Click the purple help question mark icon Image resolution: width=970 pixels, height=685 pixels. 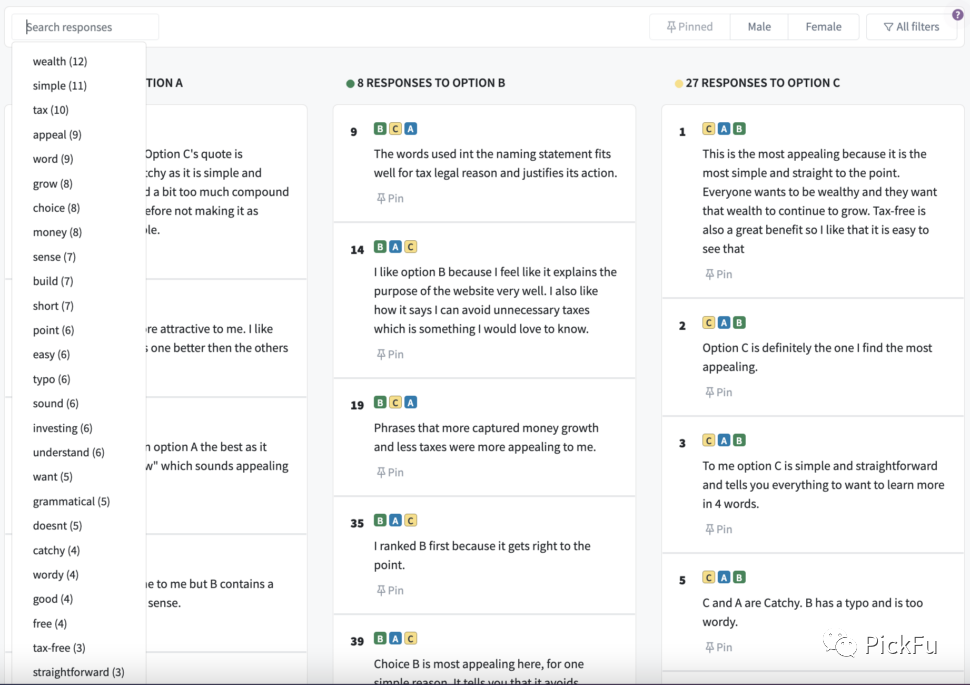[958, 14]
